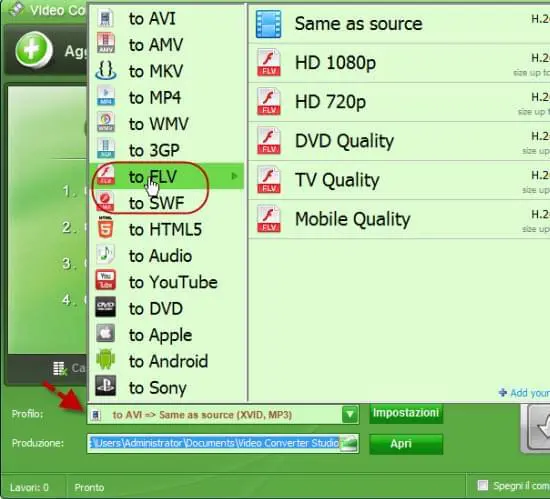
Task: Select the to SWF entry
Action: [x=167, y=203]
